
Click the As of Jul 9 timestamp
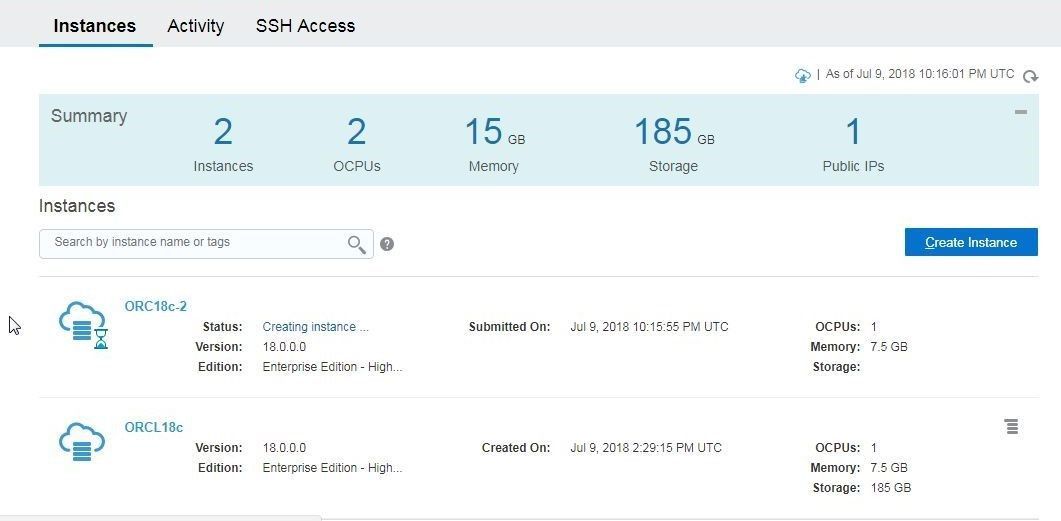tap(920, 74)
